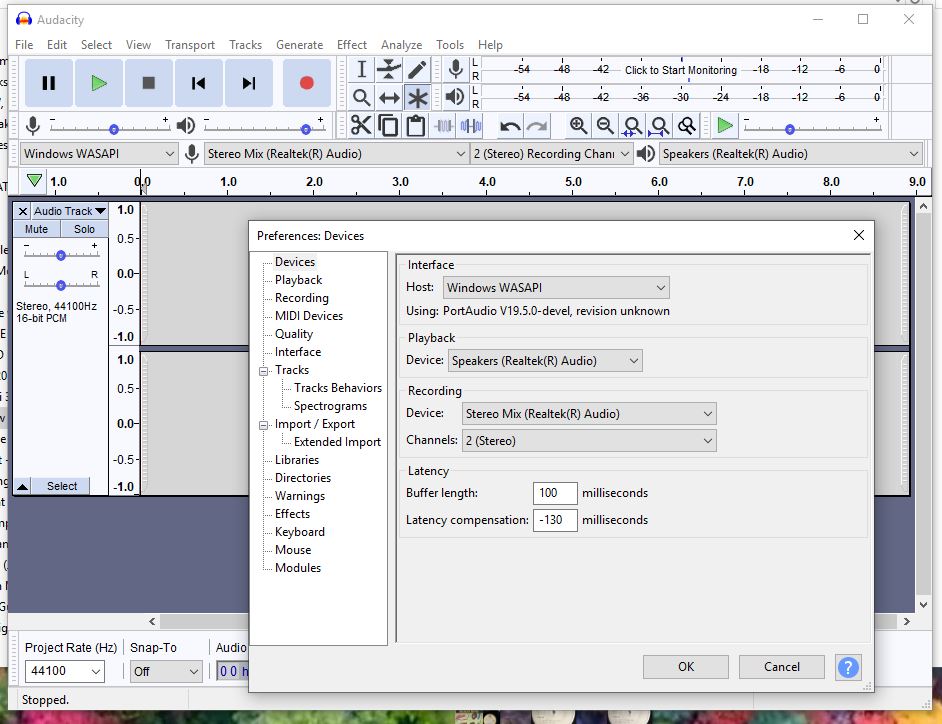Select the Draw (pencil) tool

418,70
